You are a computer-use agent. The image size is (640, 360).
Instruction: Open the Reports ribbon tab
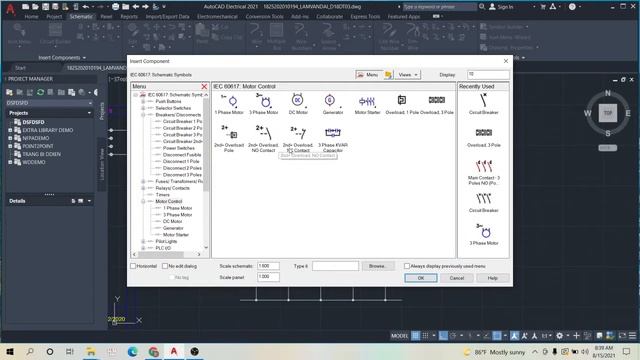pyautogui.click(x=129, y=17)
